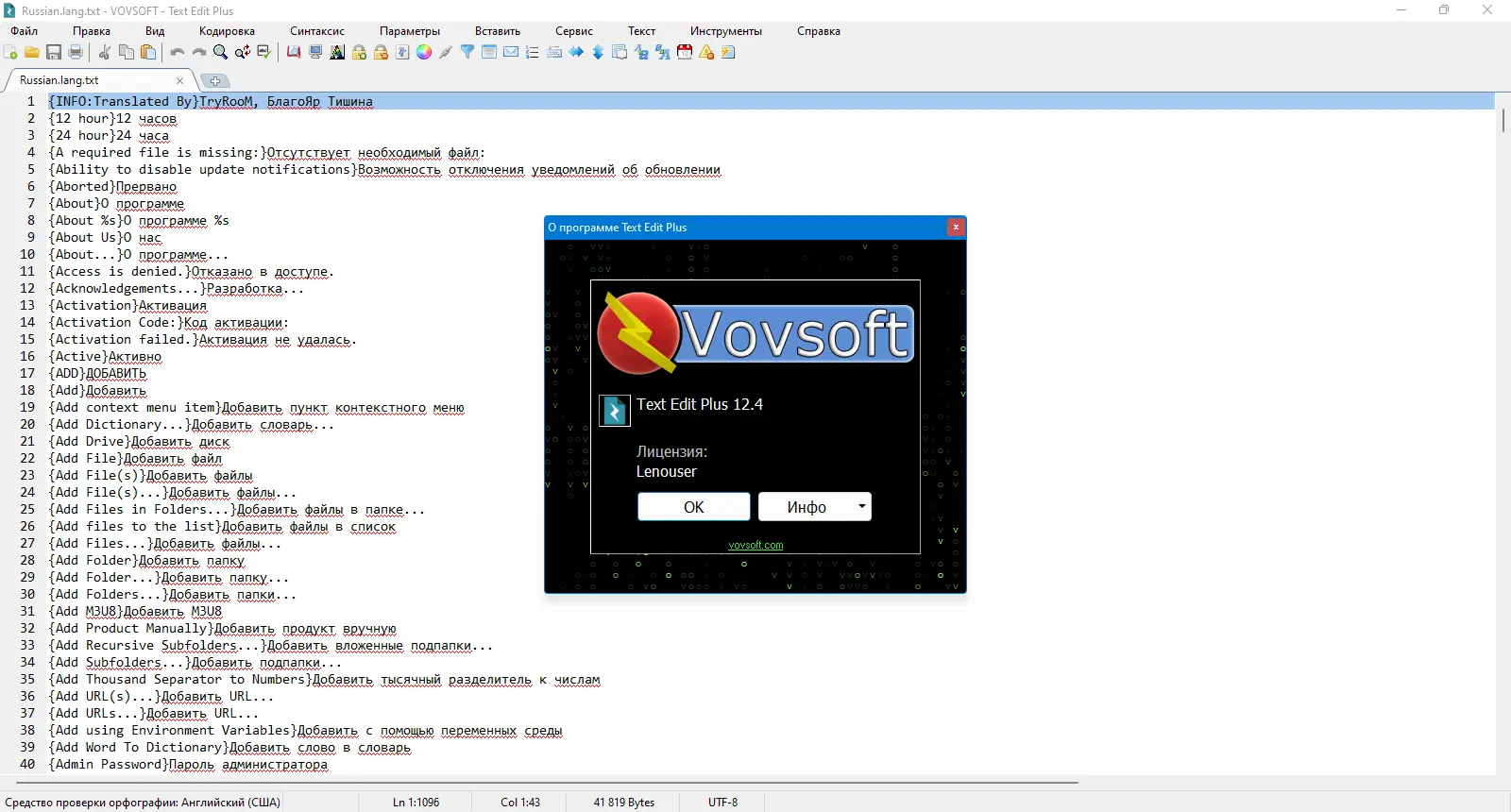Open the Кодировка menu
Viewport: 1511px width, 812px height.
tap(227, 31)
